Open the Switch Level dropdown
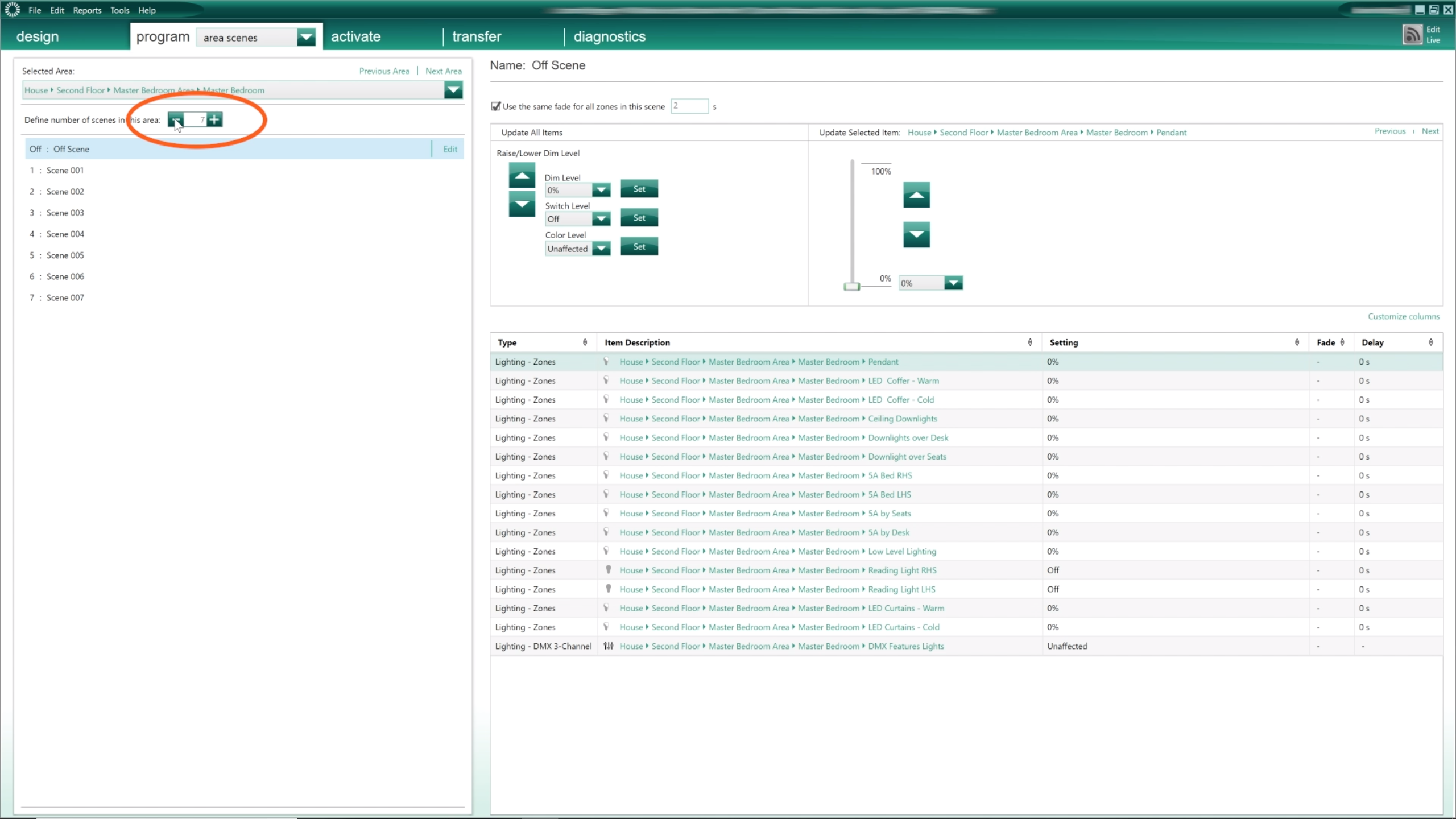This screenshot has height=819, width=1456. pyautogui.click(x=601, y=218)
